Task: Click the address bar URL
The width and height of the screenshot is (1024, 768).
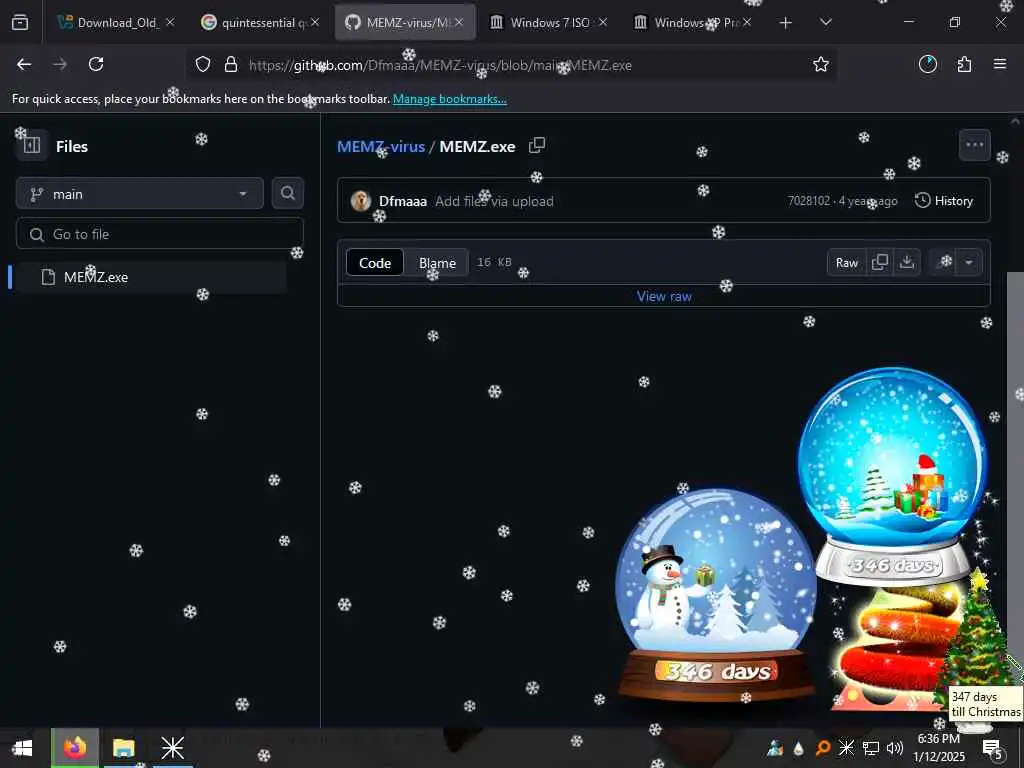Action: coord(440,65)
